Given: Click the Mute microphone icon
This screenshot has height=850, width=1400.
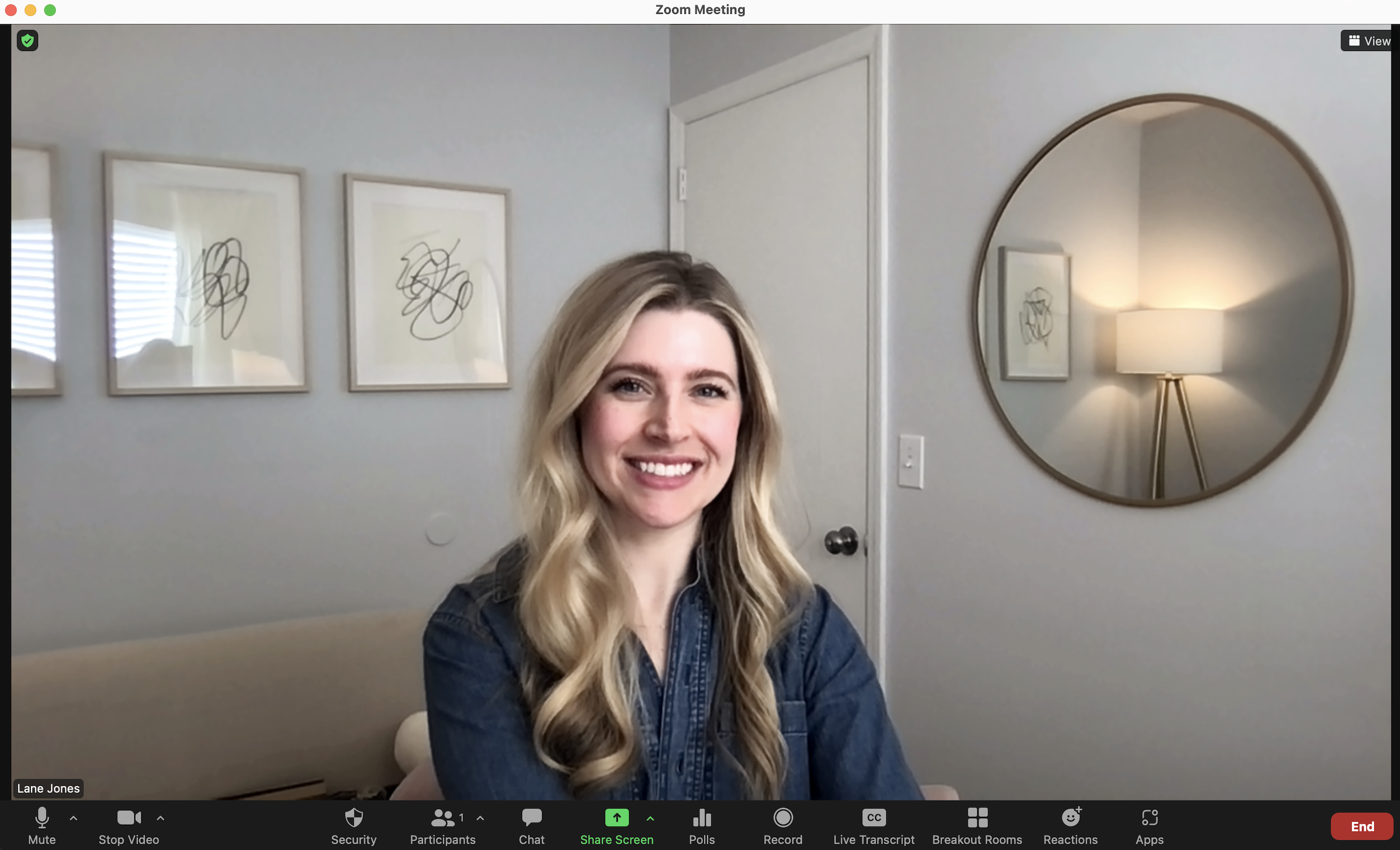Looking at the screenshot, I should click(x=42, y=817).
